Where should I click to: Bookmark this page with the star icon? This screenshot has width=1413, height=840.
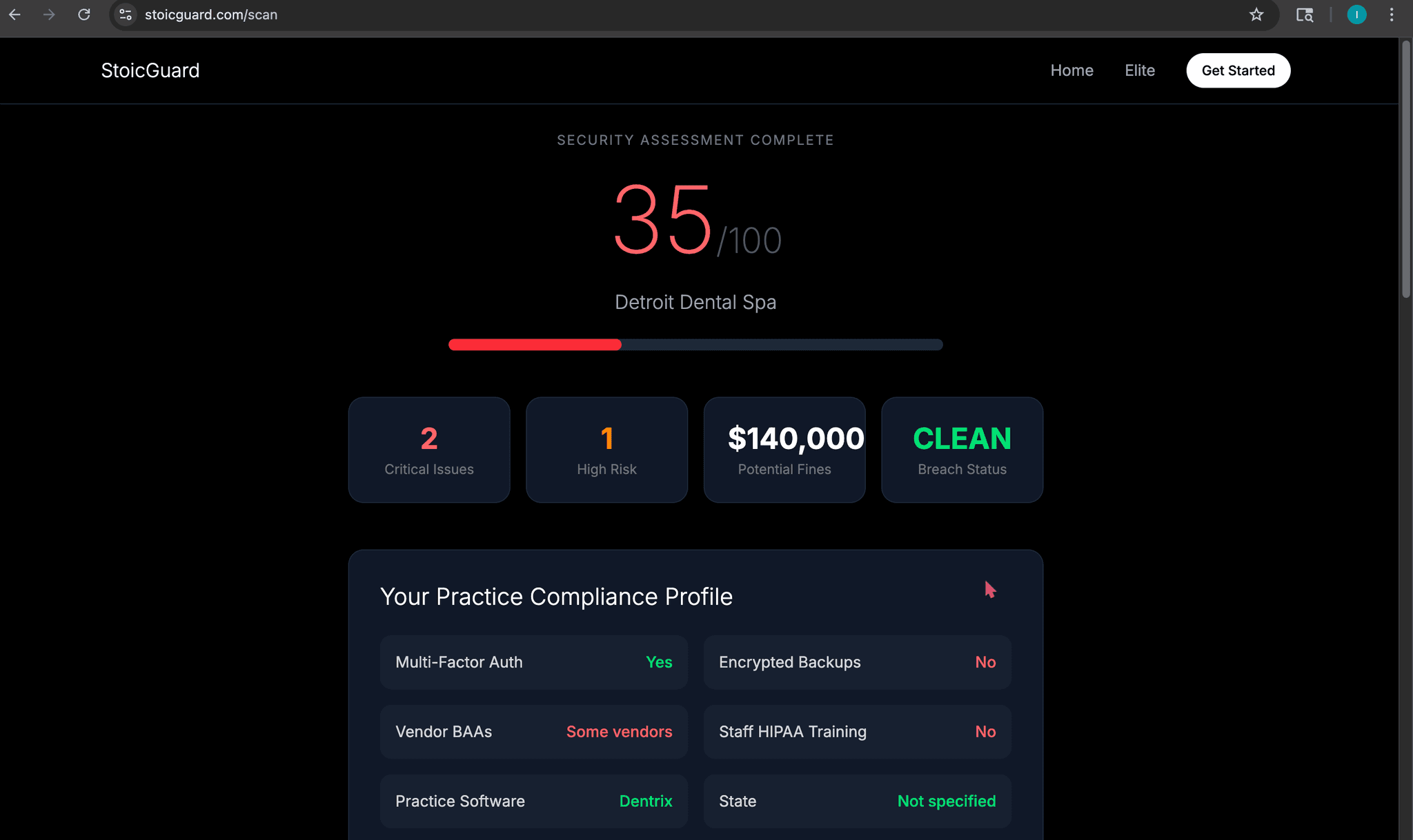[1257, 14]
